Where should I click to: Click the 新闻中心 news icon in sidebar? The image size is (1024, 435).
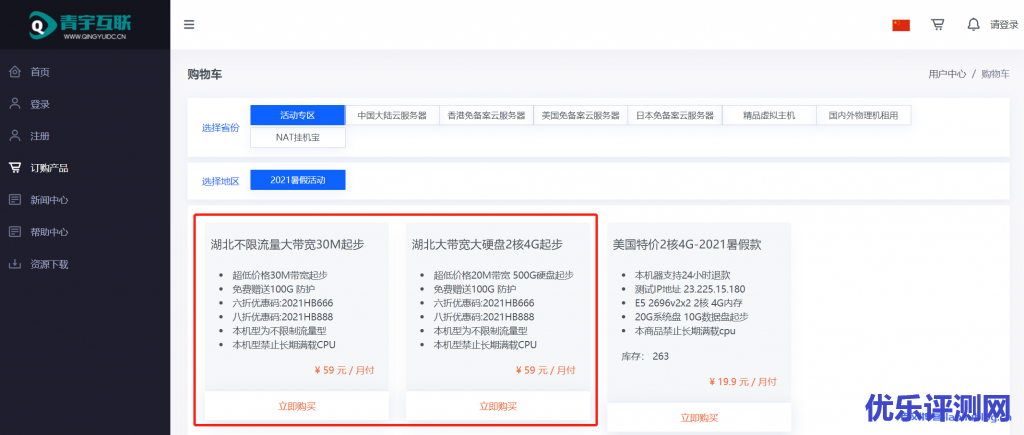[14, 200]
